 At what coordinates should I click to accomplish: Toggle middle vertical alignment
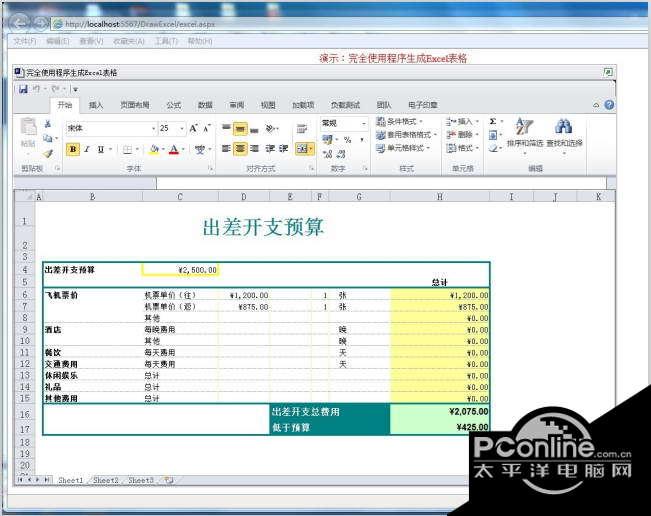240,129
